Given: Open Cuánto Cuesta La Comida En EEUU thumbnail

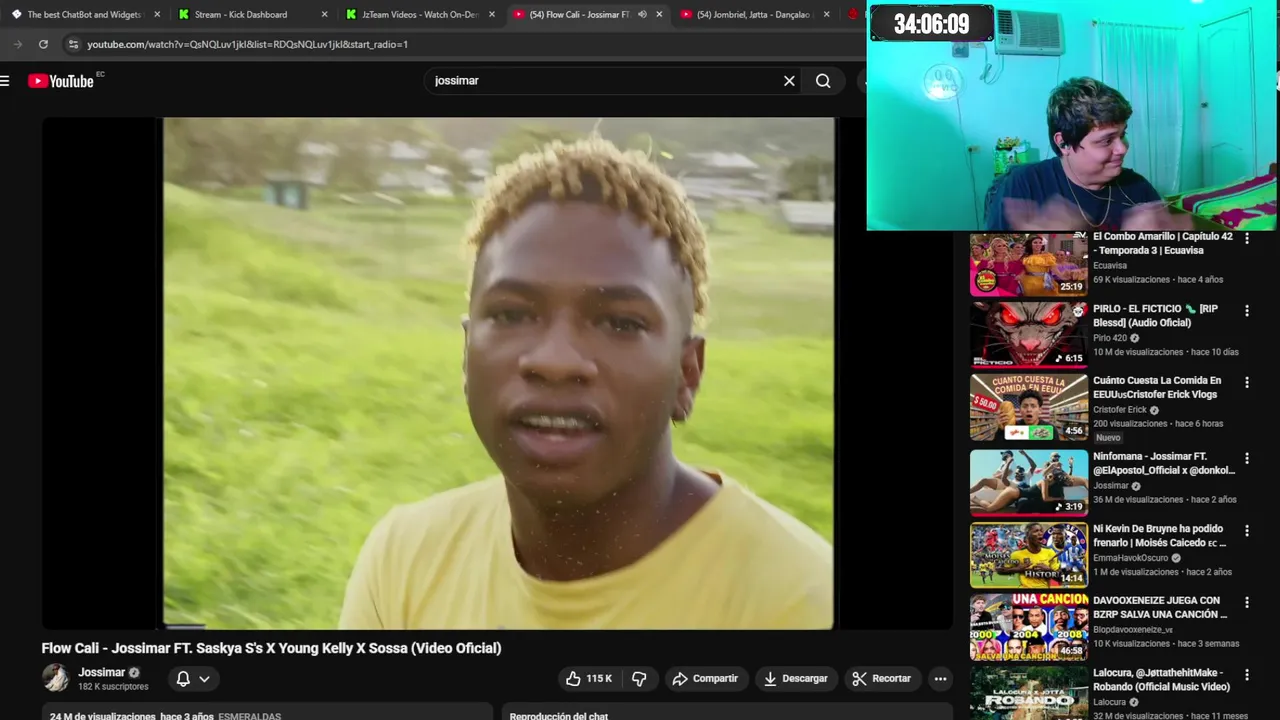Looking at the screenshot, I should (x=1028, y=408).
